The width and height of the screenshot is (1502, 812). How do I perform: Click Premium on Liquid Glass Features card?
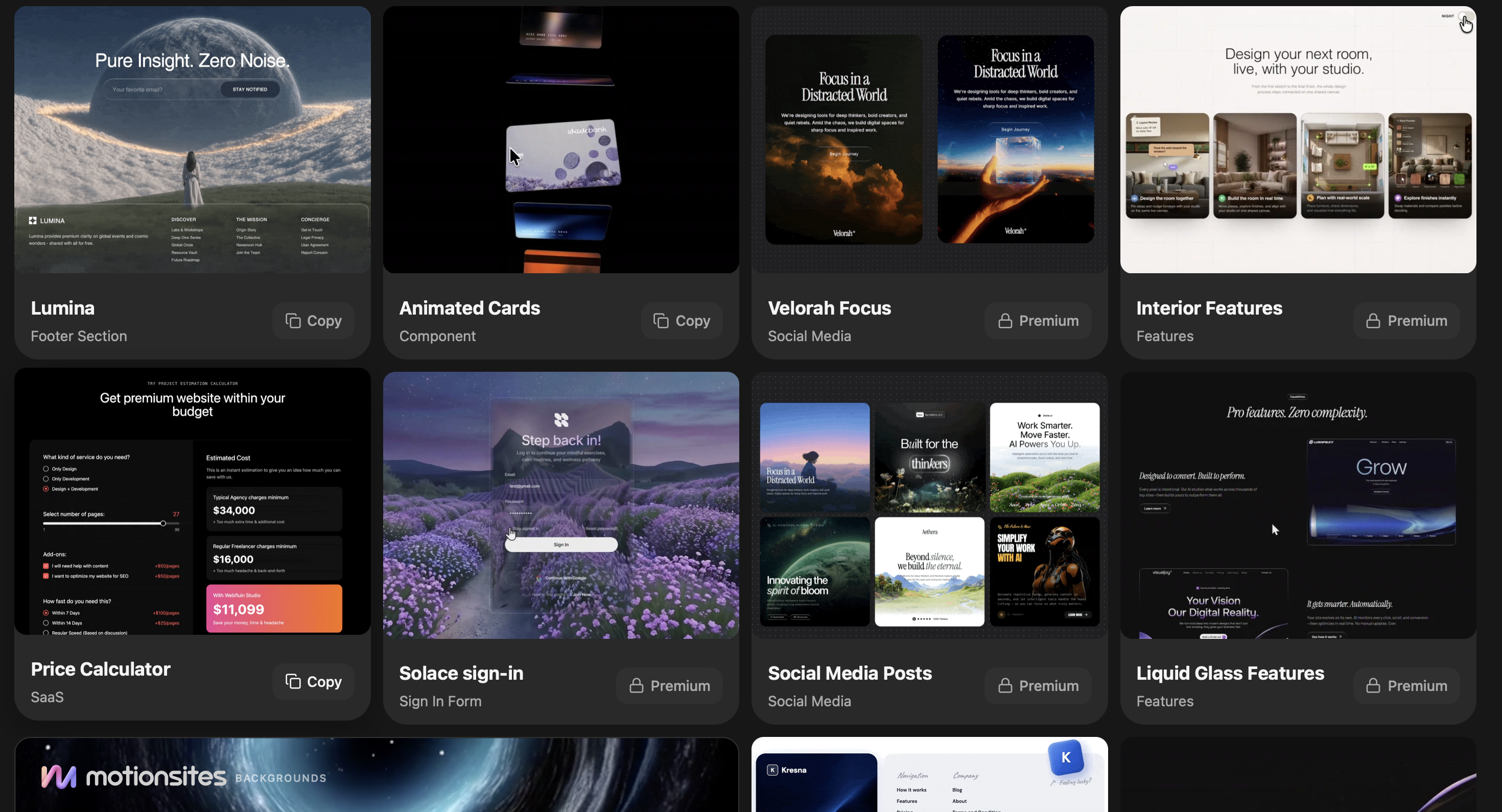click(x=1406, y=685)
